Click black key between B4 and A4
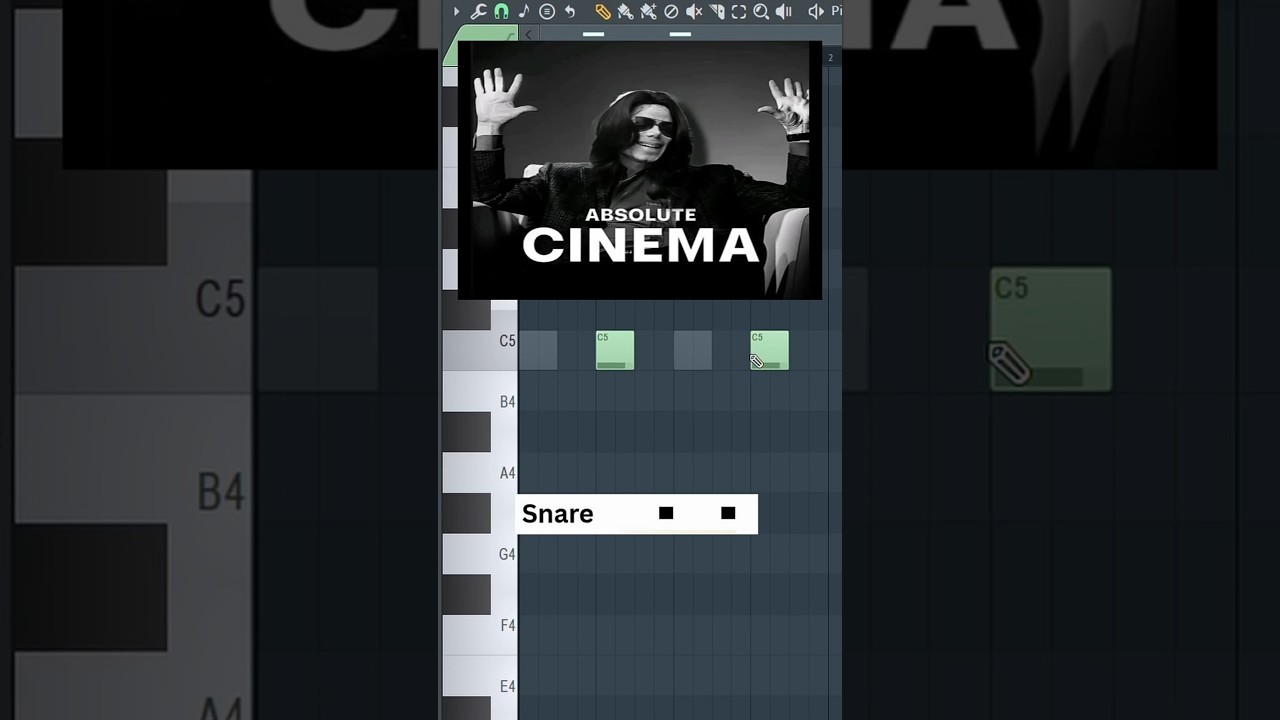1280x720 pixels. point(467,432)
